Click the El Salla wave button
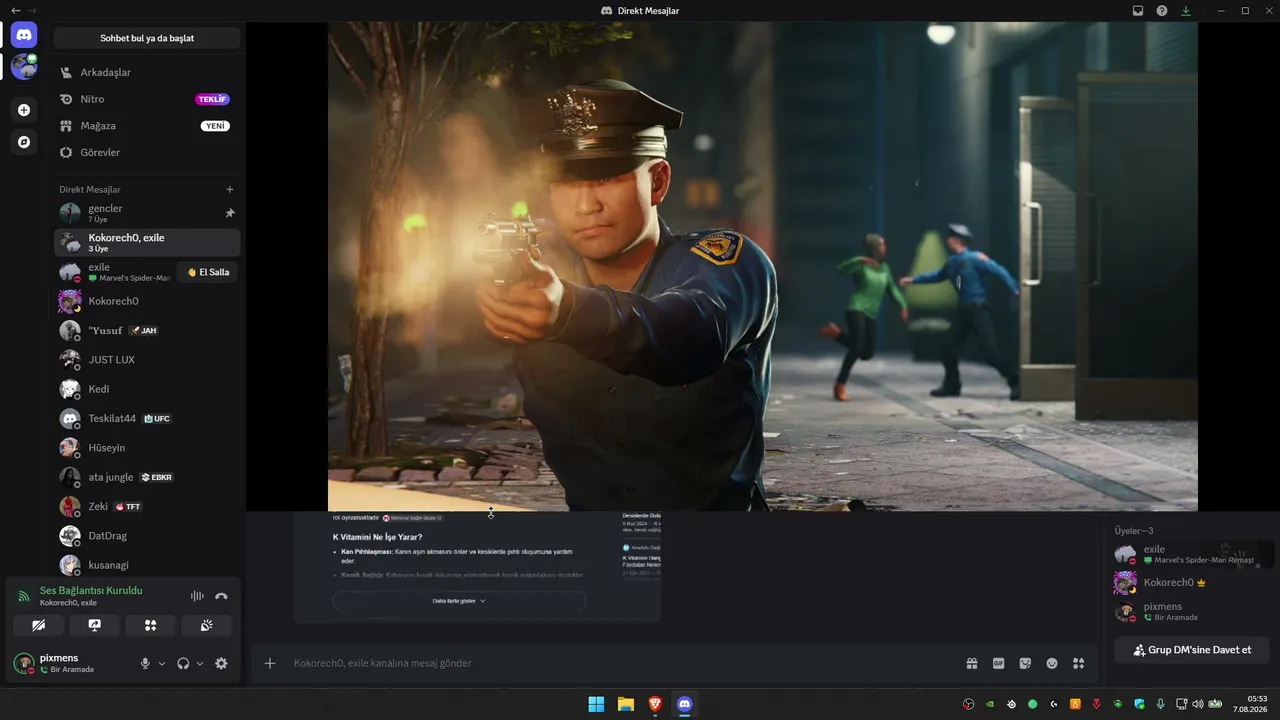 pos(207,272)
